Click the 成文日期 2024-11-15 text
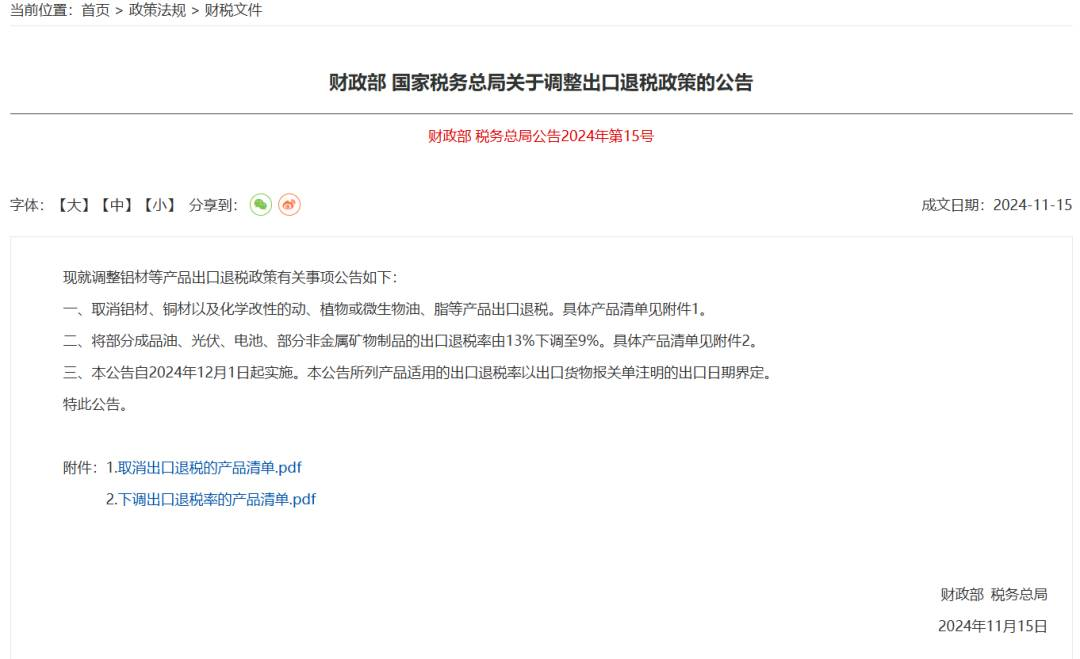This screenshot has height=659, width=1080. 997,205
